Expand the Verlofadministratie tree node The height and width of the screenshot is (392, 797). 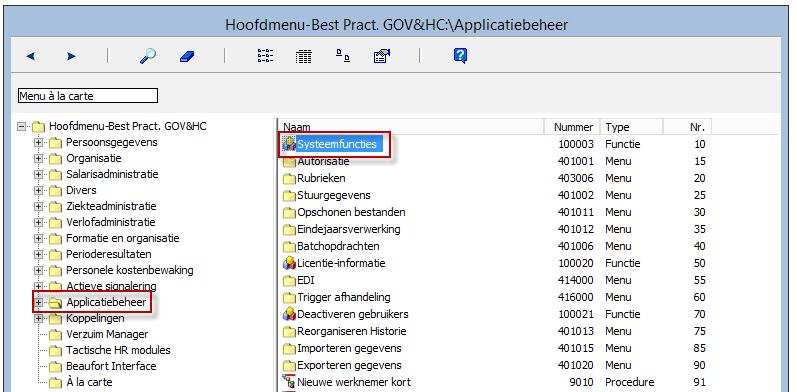click(38, 222)
